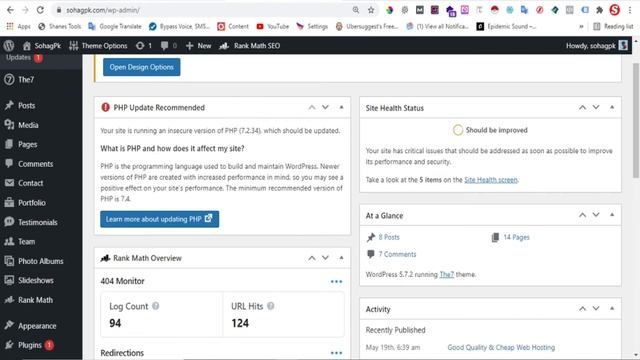
Task: Open the Apps shortcut in bookmarks bar
Action: [x=18, y=27]
